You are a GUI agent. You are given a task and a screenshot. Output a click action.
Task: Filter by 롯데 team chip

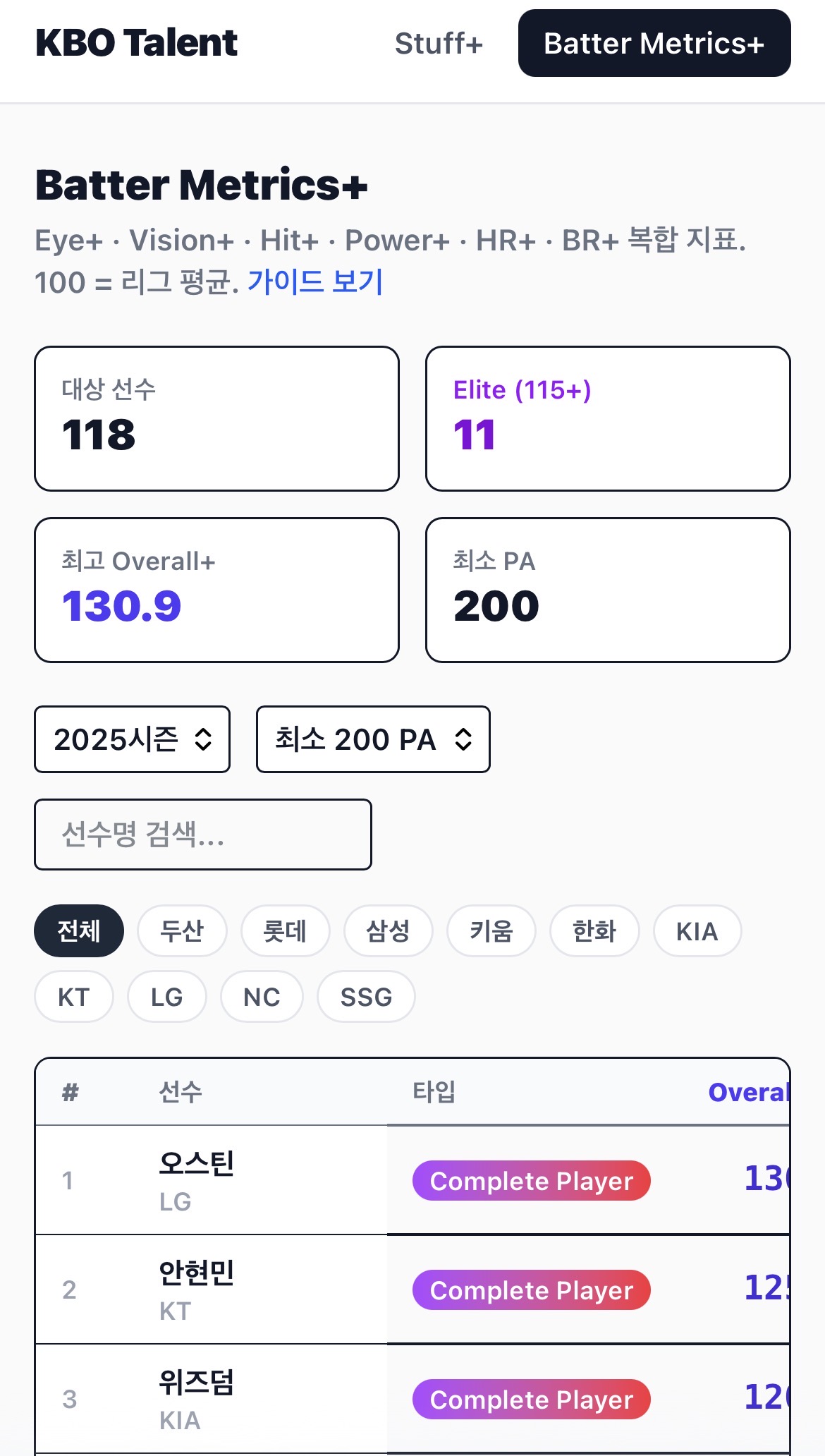pos(285,931)
